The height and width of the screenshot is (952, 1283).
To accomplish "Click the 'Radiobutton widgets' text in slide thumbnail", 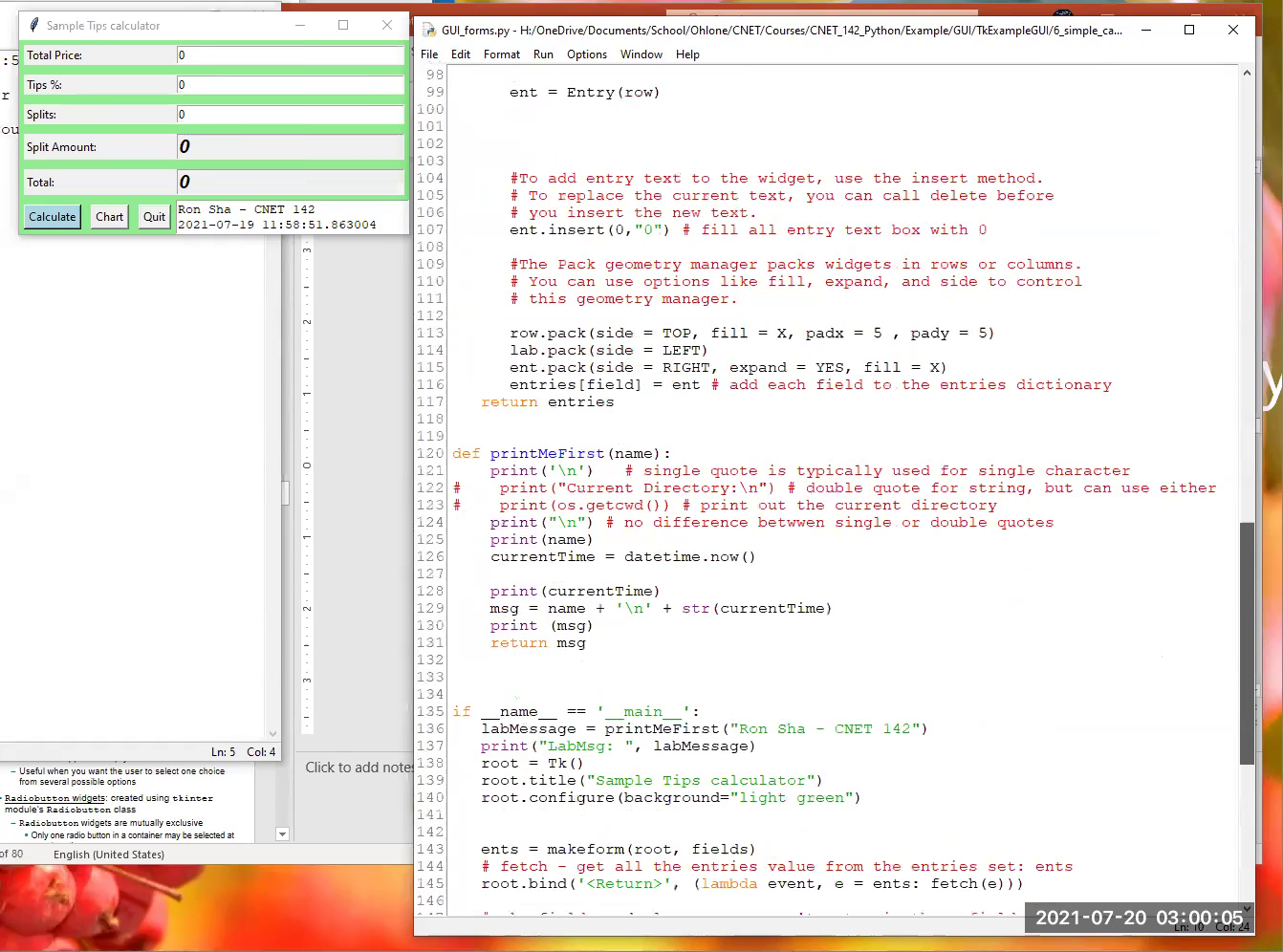I will pyautogui.click(x=54, y=798).
